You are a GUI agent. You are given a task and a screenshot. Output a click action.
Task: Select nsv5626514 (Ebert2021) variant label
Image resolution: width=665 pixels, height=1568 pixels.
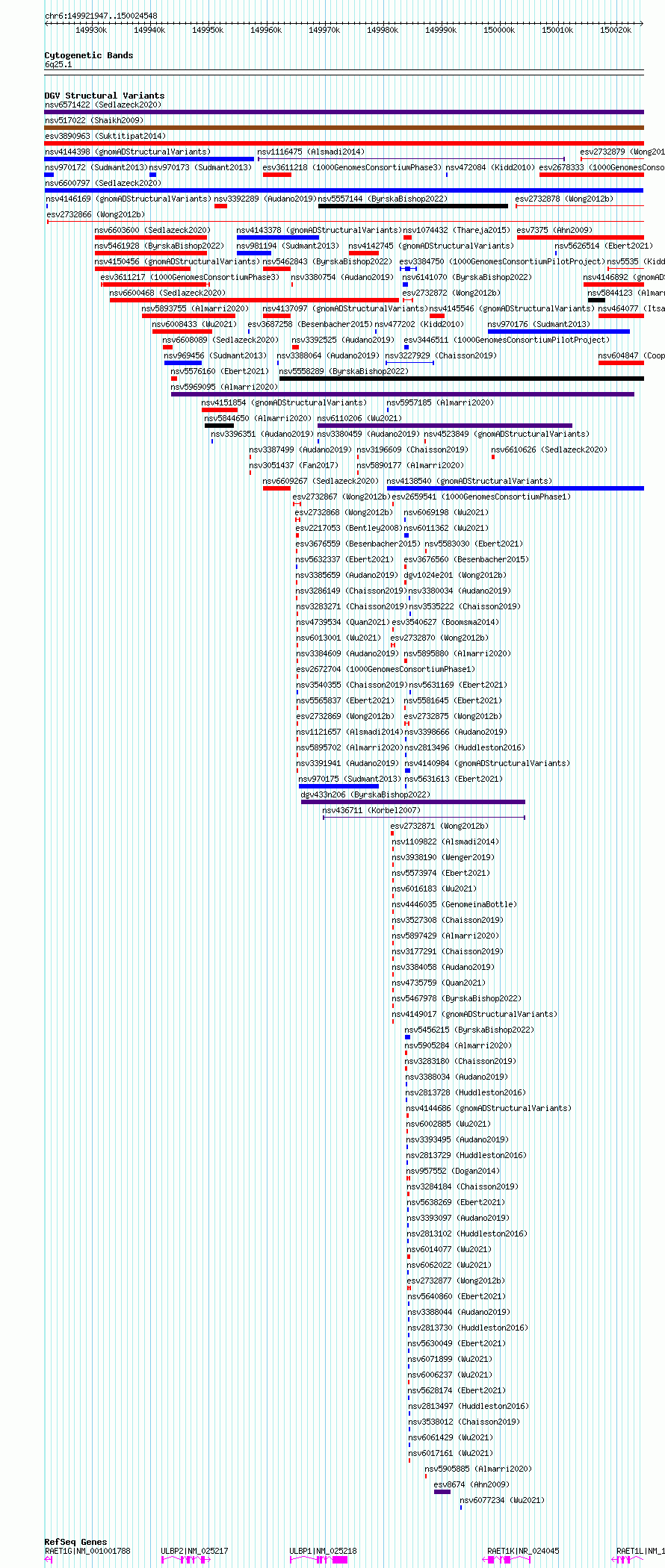[604, 246]
